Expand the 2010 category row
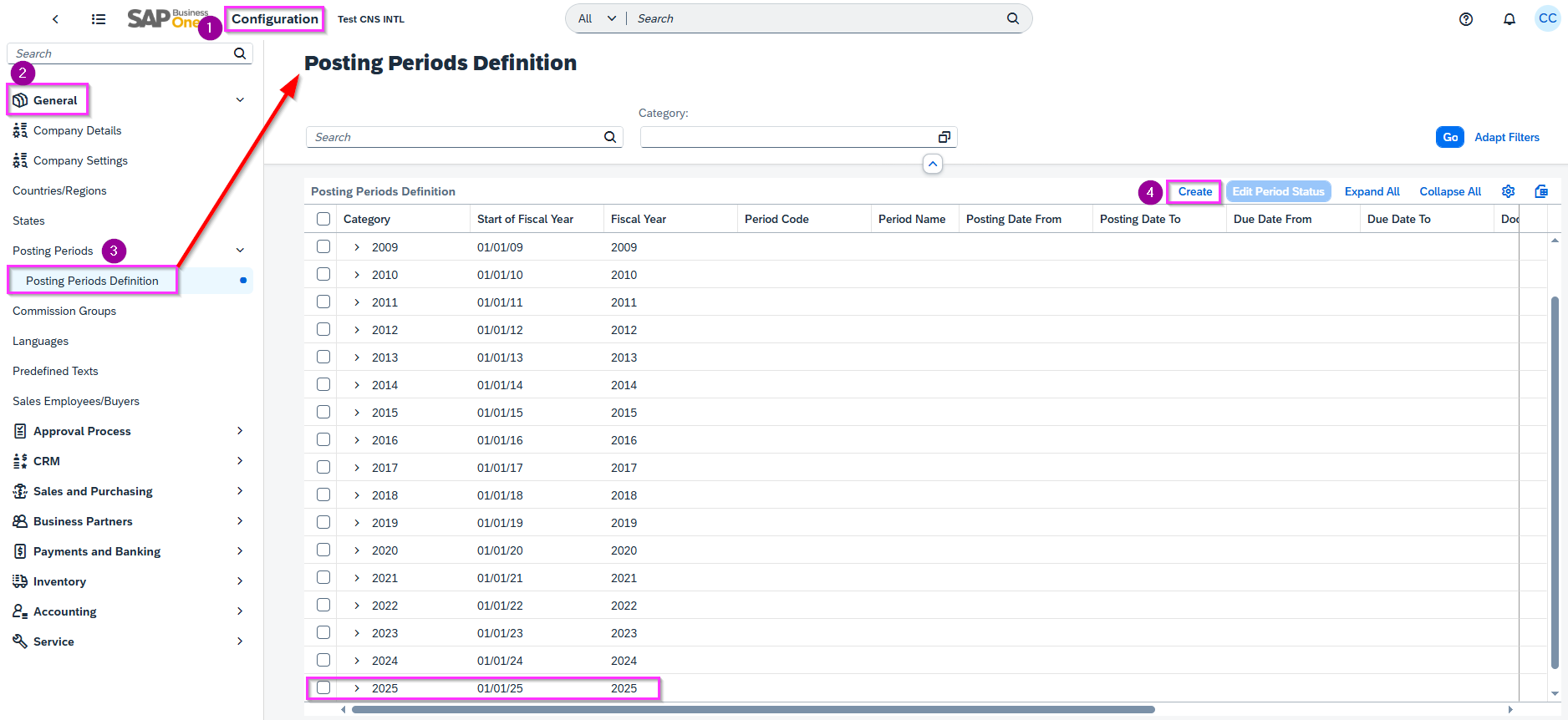 [x=357, y=275]
